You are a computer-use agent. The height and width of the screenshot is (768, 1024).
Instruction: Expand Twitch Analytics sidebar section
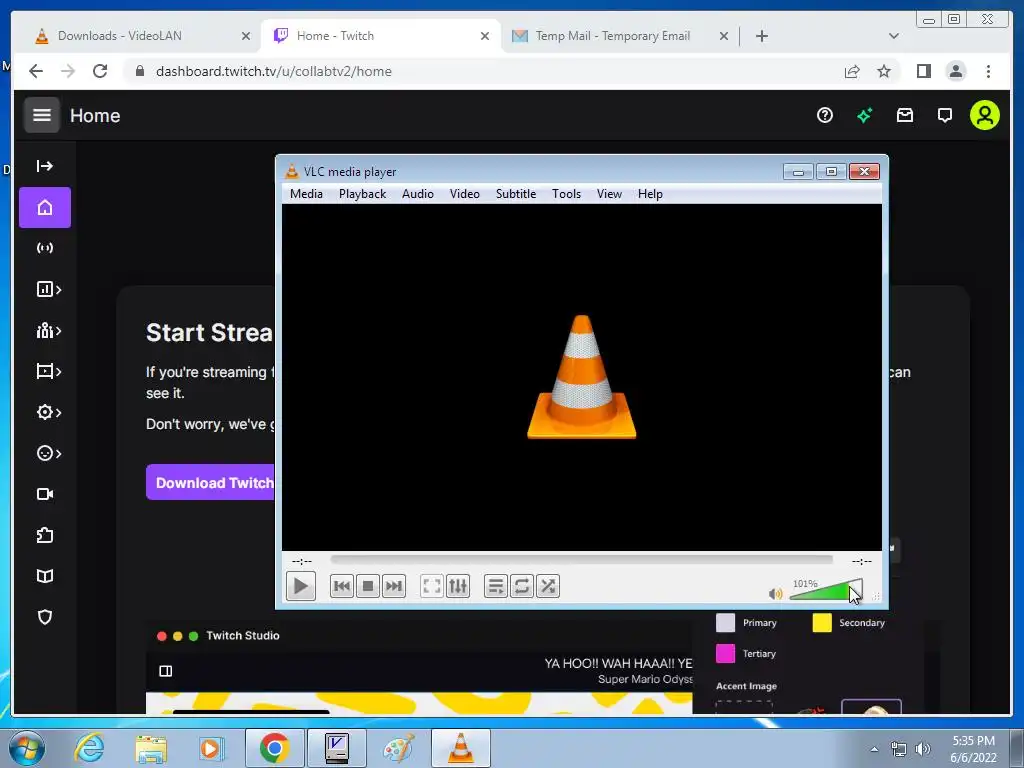[x=48, y=289]
